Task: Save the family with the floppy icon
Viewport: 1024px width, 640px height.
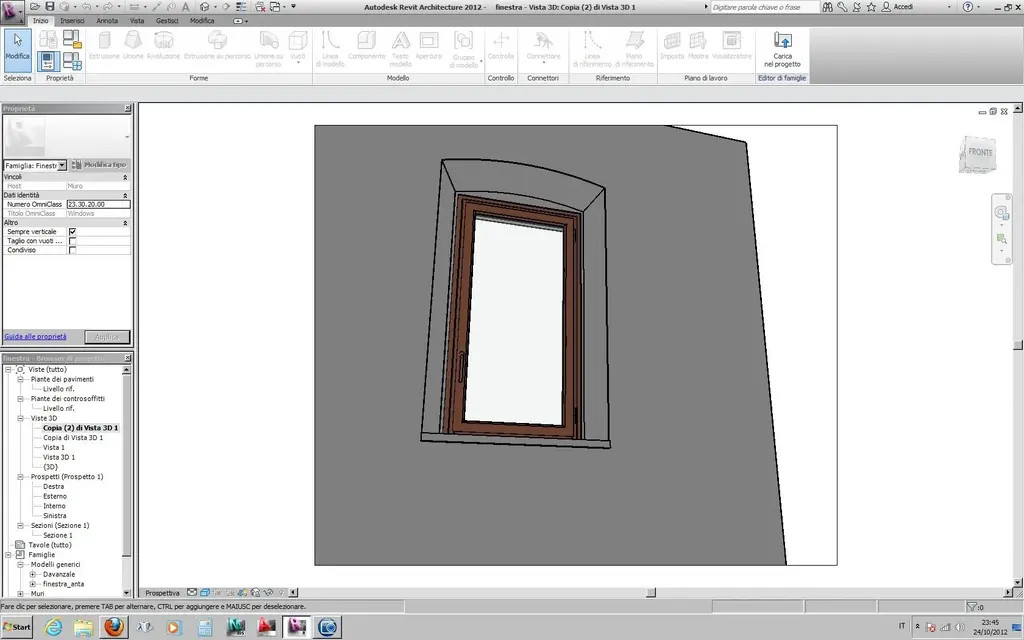Action: point(50,7)
